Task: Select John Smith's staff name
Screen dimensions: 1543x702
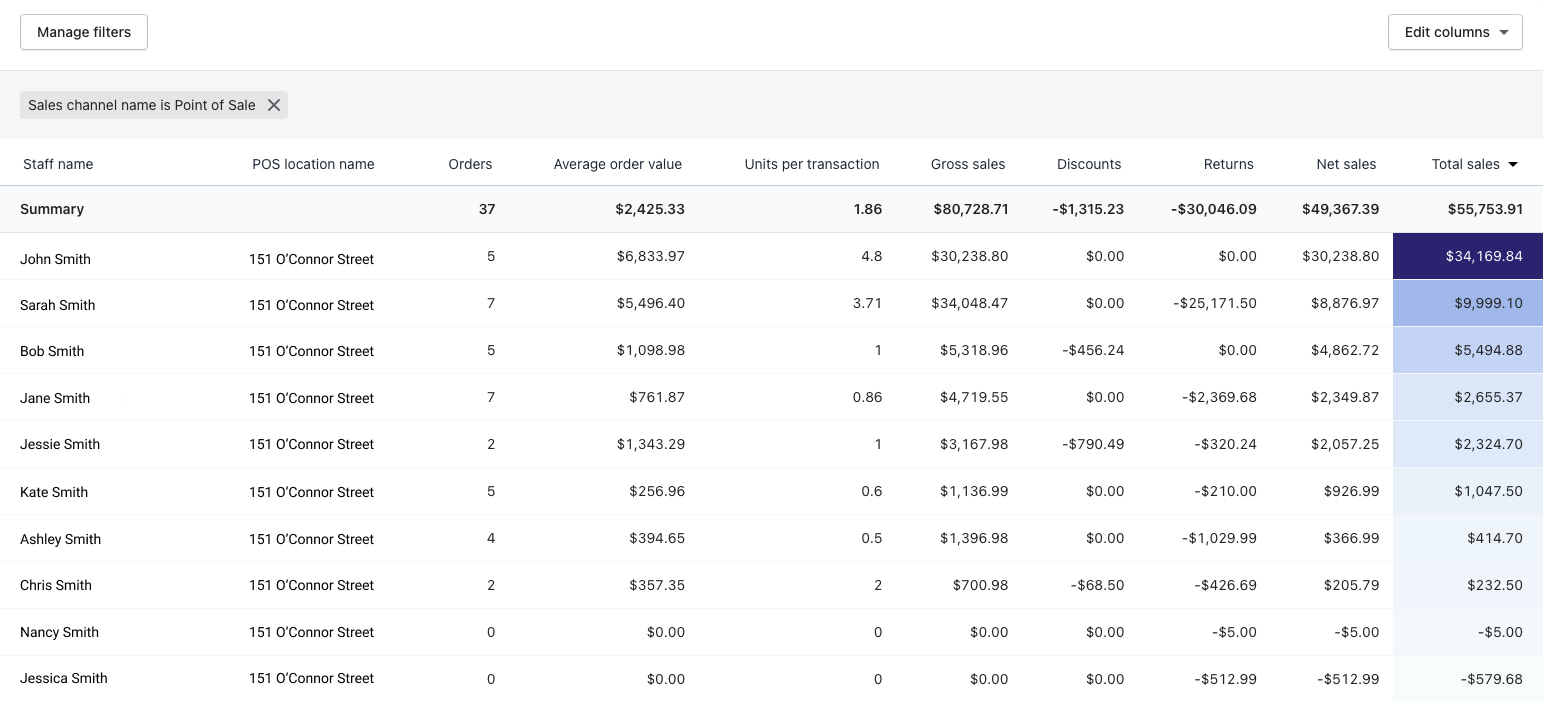Action: 55,258
